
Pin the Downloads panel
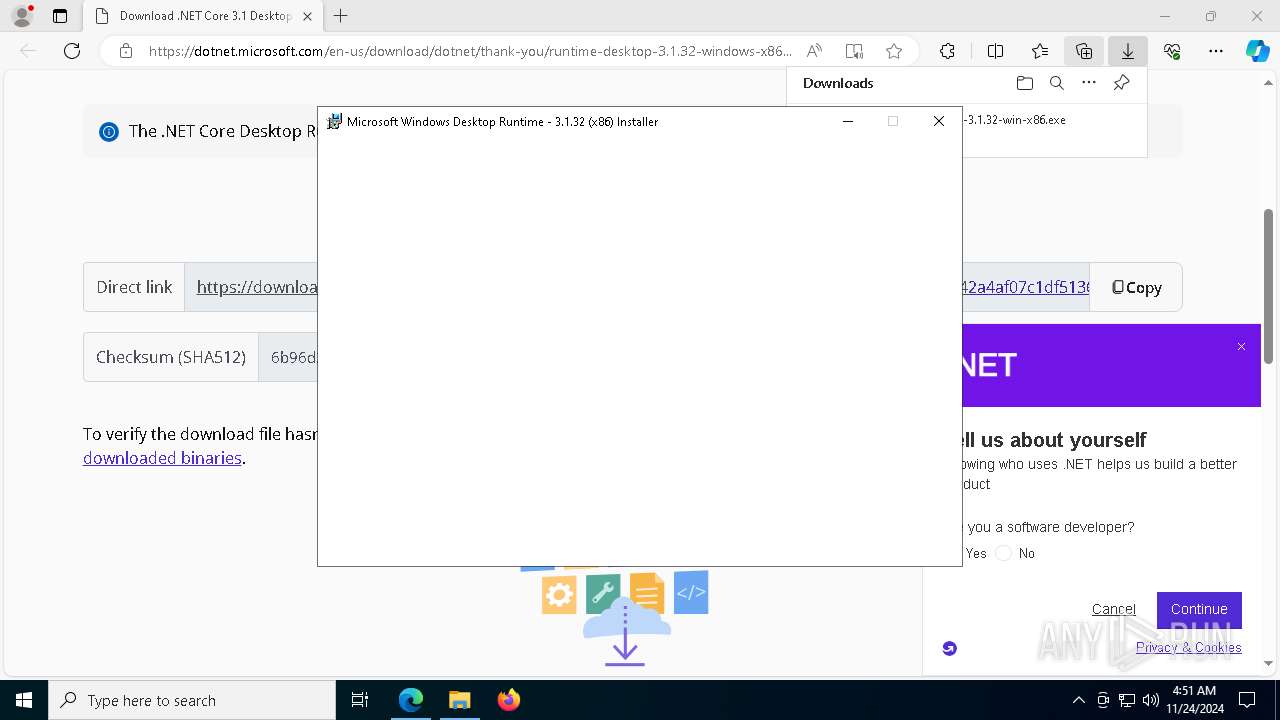point(1122,83)
